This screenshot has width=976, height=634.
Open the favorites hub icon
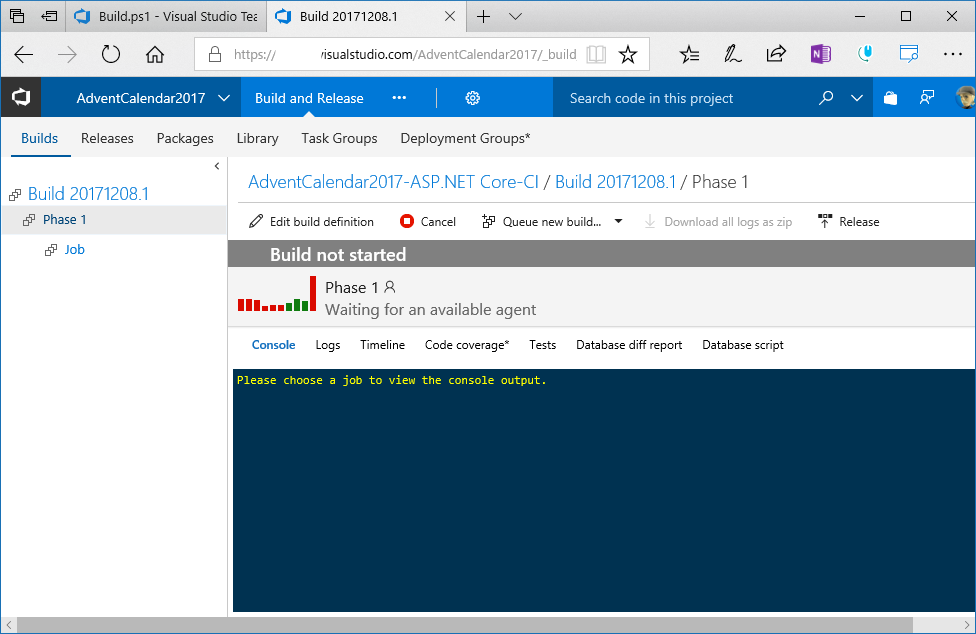tap(689, 55)
